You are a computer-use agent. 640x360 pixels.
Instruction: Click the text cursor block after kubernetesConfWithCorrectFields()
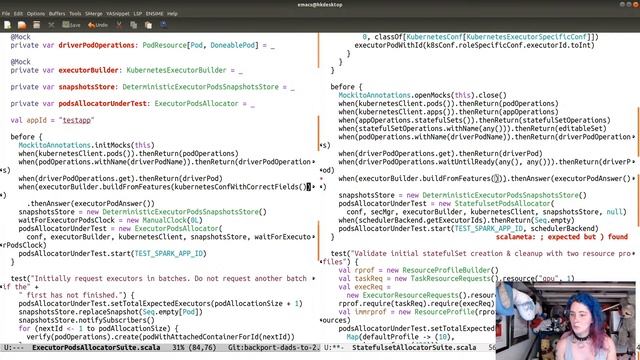(309, 187)
